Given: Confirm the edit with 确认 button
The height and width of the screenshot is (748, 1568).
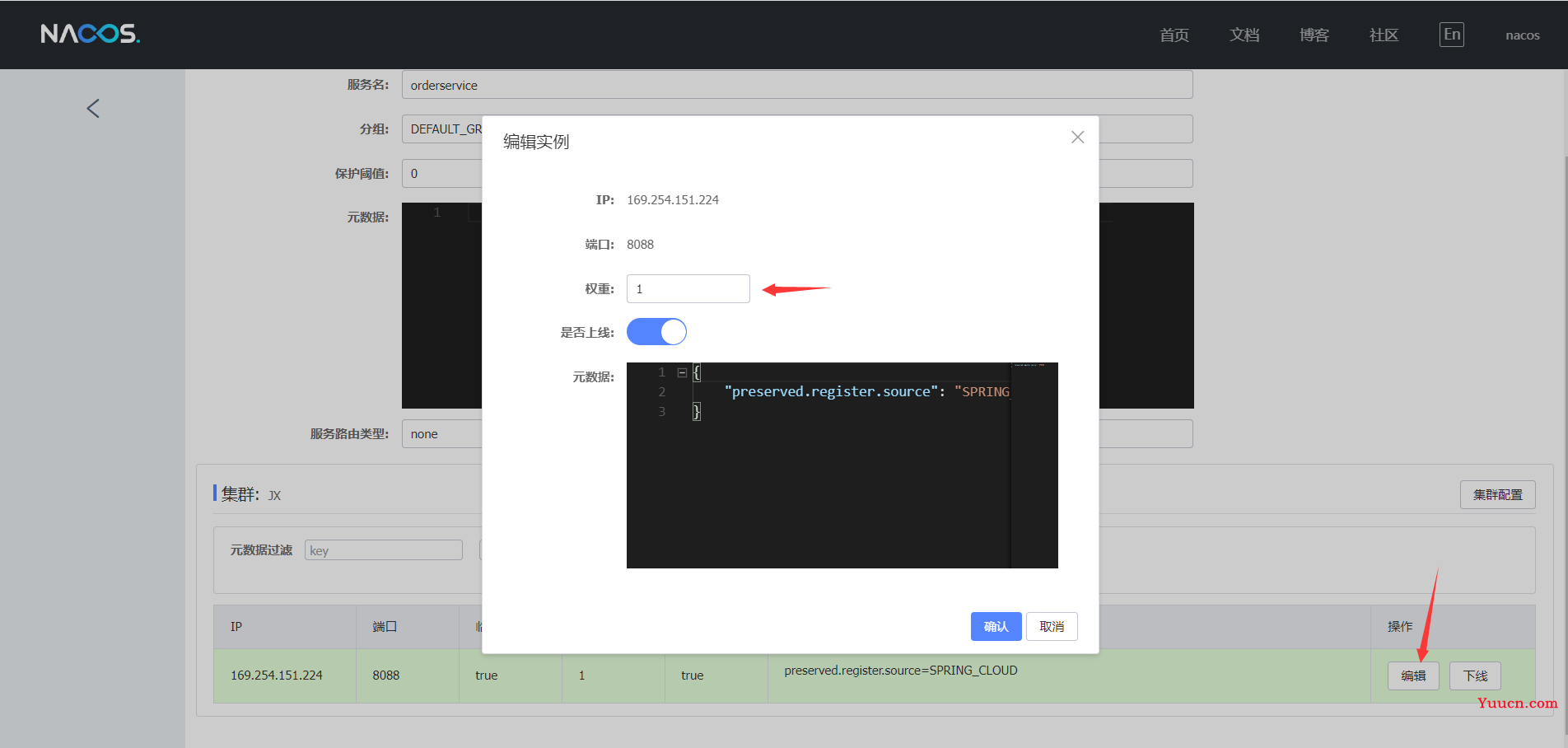Looking at the screenshot, I should [x=996, y=627].
